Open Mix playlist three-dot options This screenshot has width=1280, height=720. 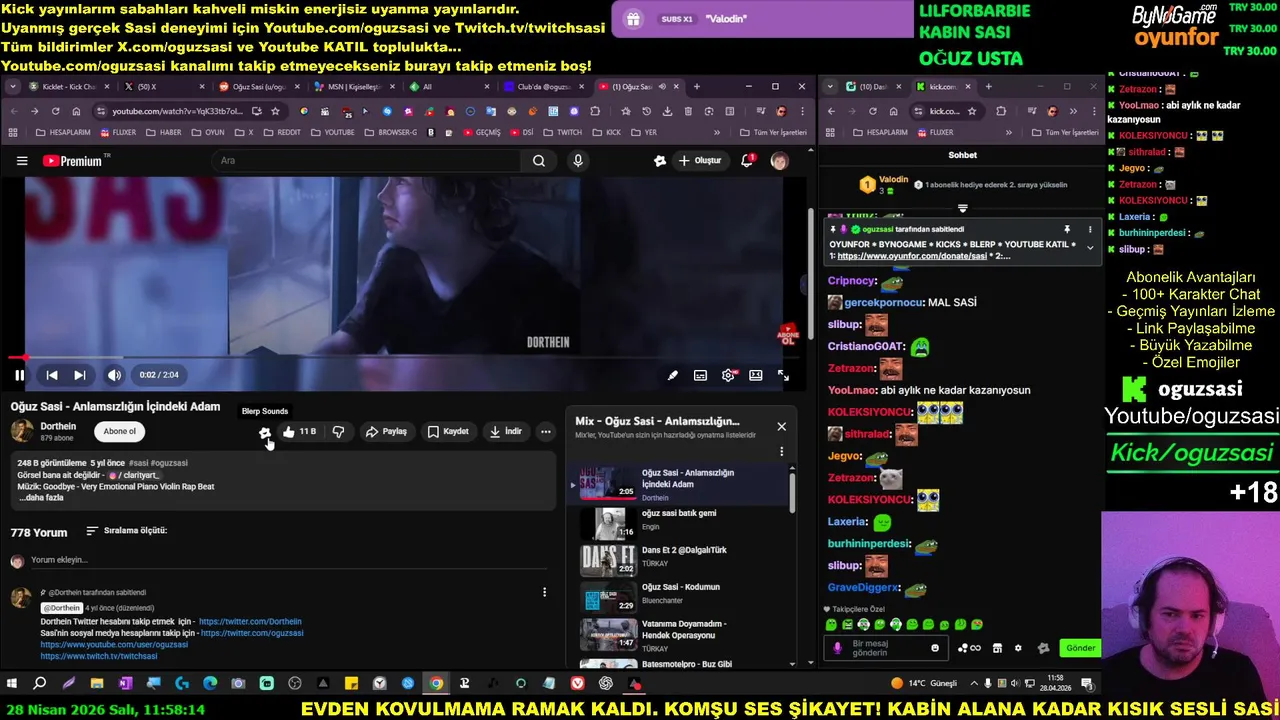point(781,452)
